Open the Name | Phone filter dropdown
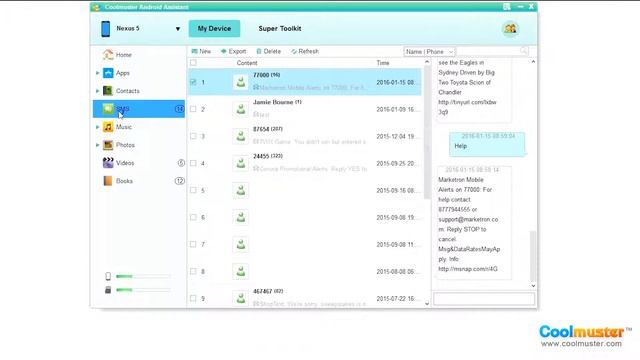Viewport: 640px width, 360px height. click(429, 52)
